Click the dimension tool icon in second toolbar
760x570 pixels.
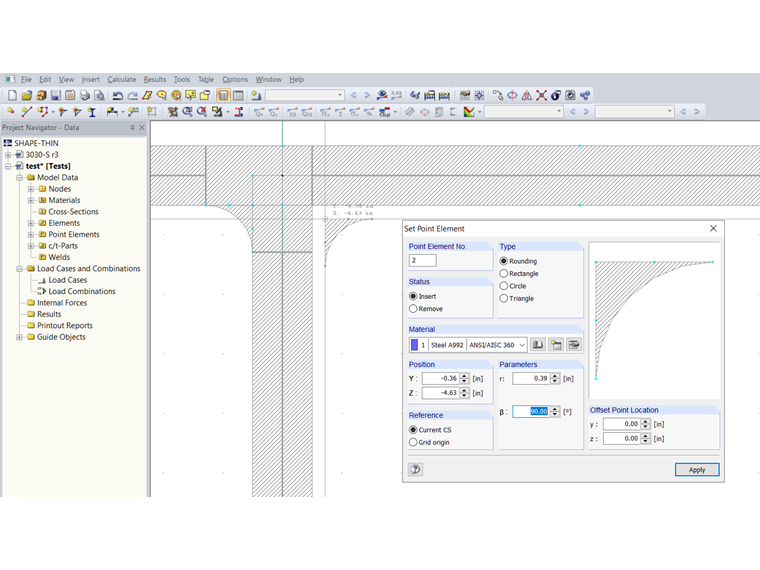click(x=112, y=112)
